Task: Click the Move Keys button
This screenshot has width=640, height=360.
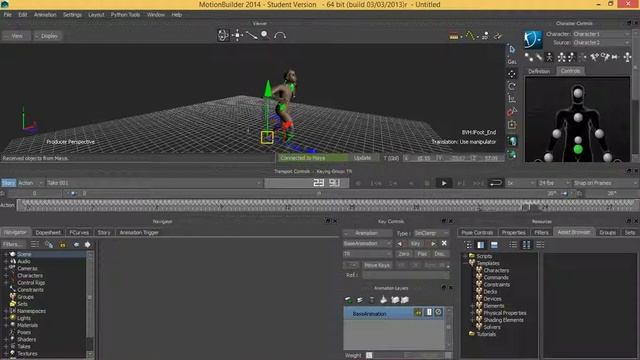Action: pyautogui.click(x=377, y=265)
